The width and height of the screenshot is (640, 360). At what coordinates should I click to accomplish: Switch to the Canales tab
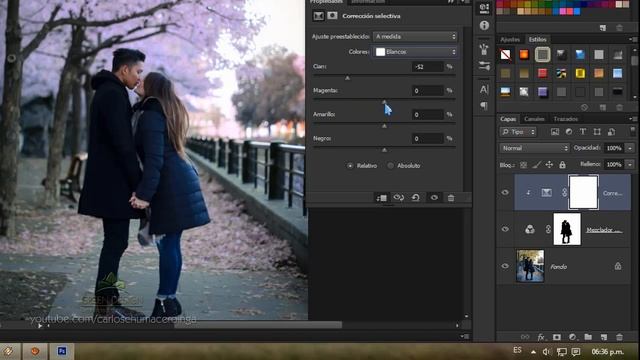[534, 119]
